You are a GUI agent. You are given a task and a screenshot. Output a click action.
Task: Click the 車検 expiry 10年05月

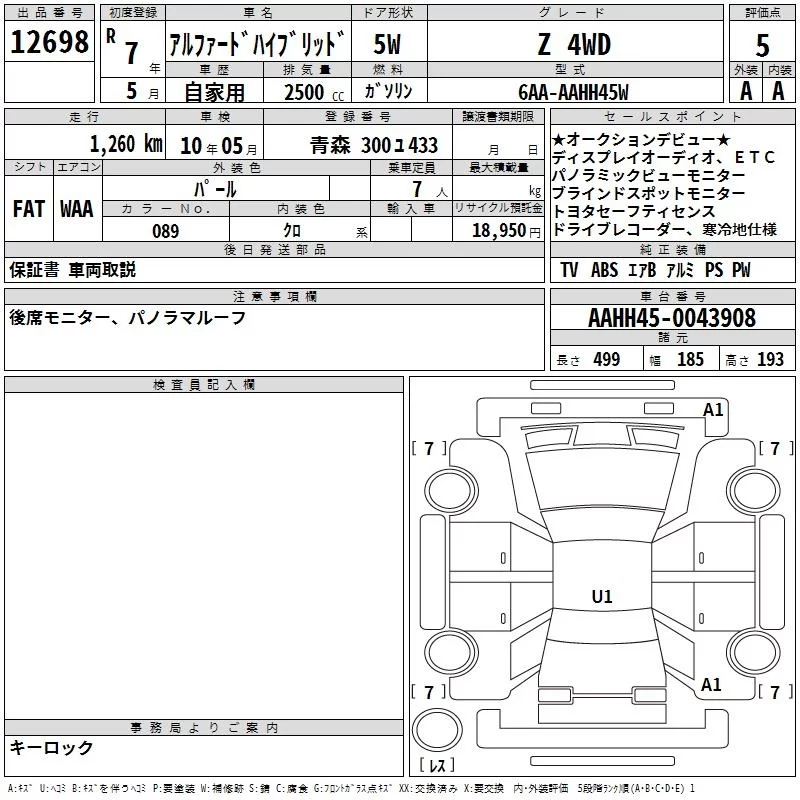[x=218, y=146]
